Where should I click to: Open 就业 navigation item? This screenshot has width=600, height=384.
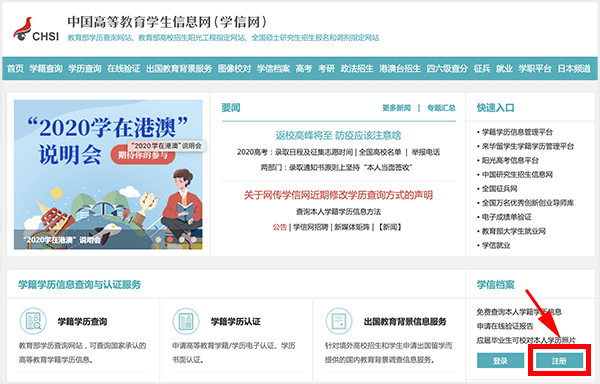tap(504, 68)
